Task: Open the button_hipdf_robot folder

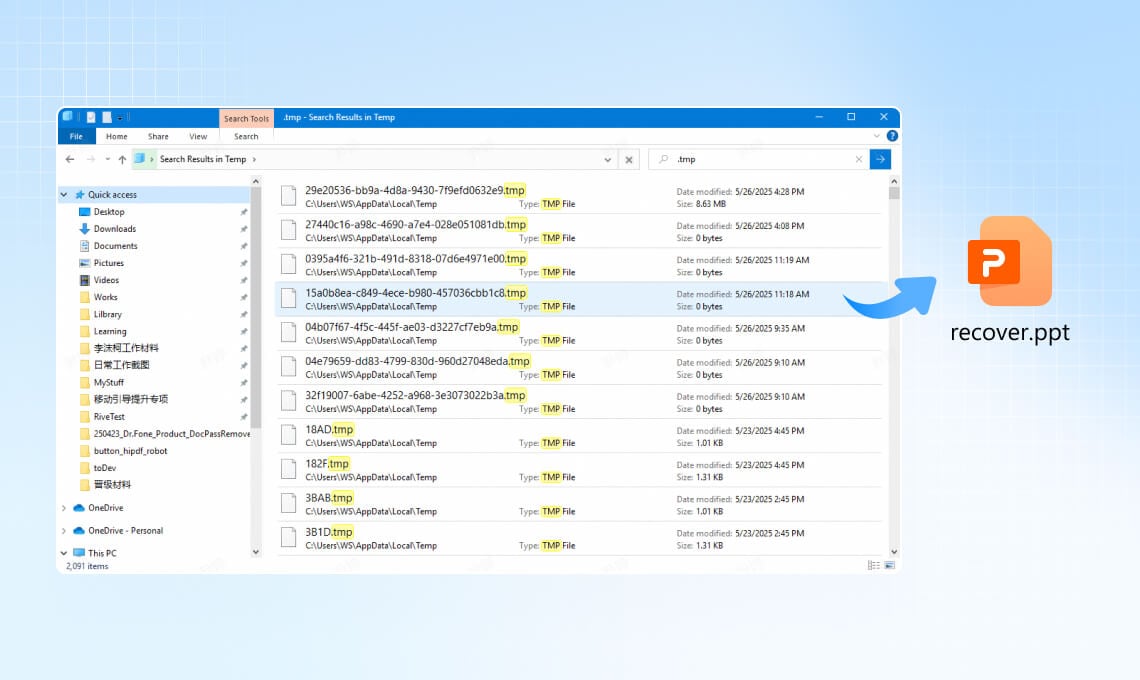Action: click(130, 451)
